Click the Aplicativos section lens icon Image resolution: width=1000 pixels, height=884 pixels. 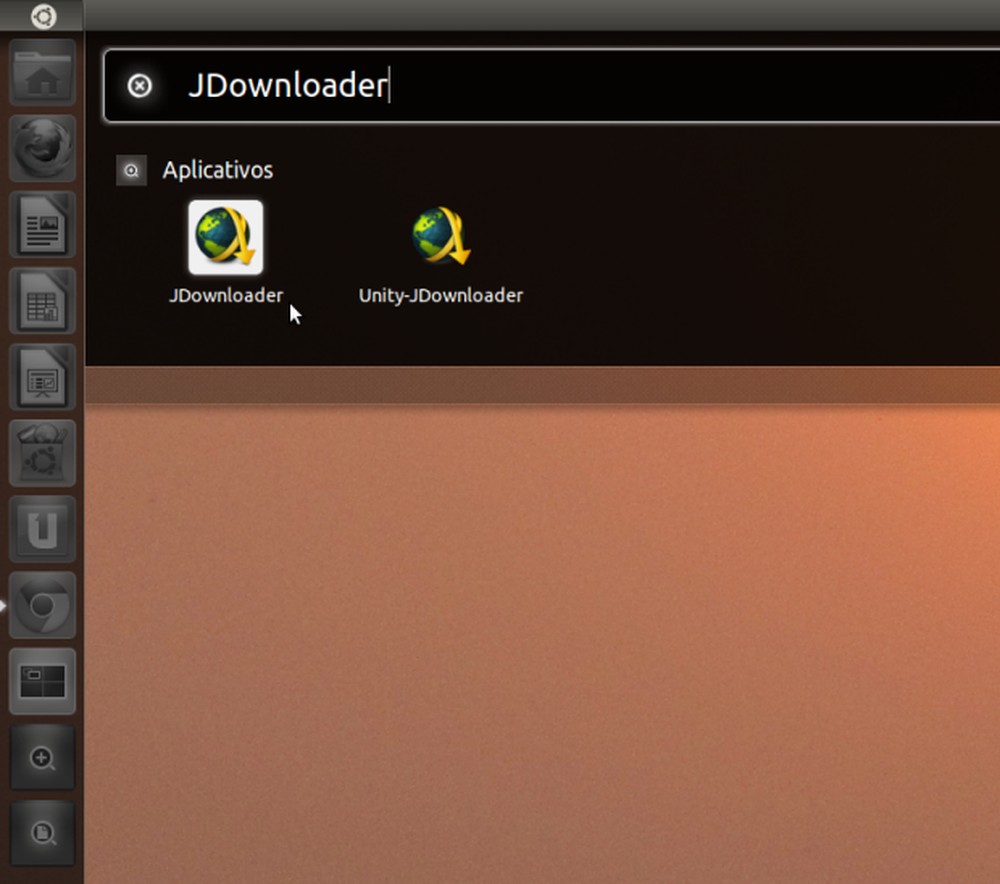(131, 170)
